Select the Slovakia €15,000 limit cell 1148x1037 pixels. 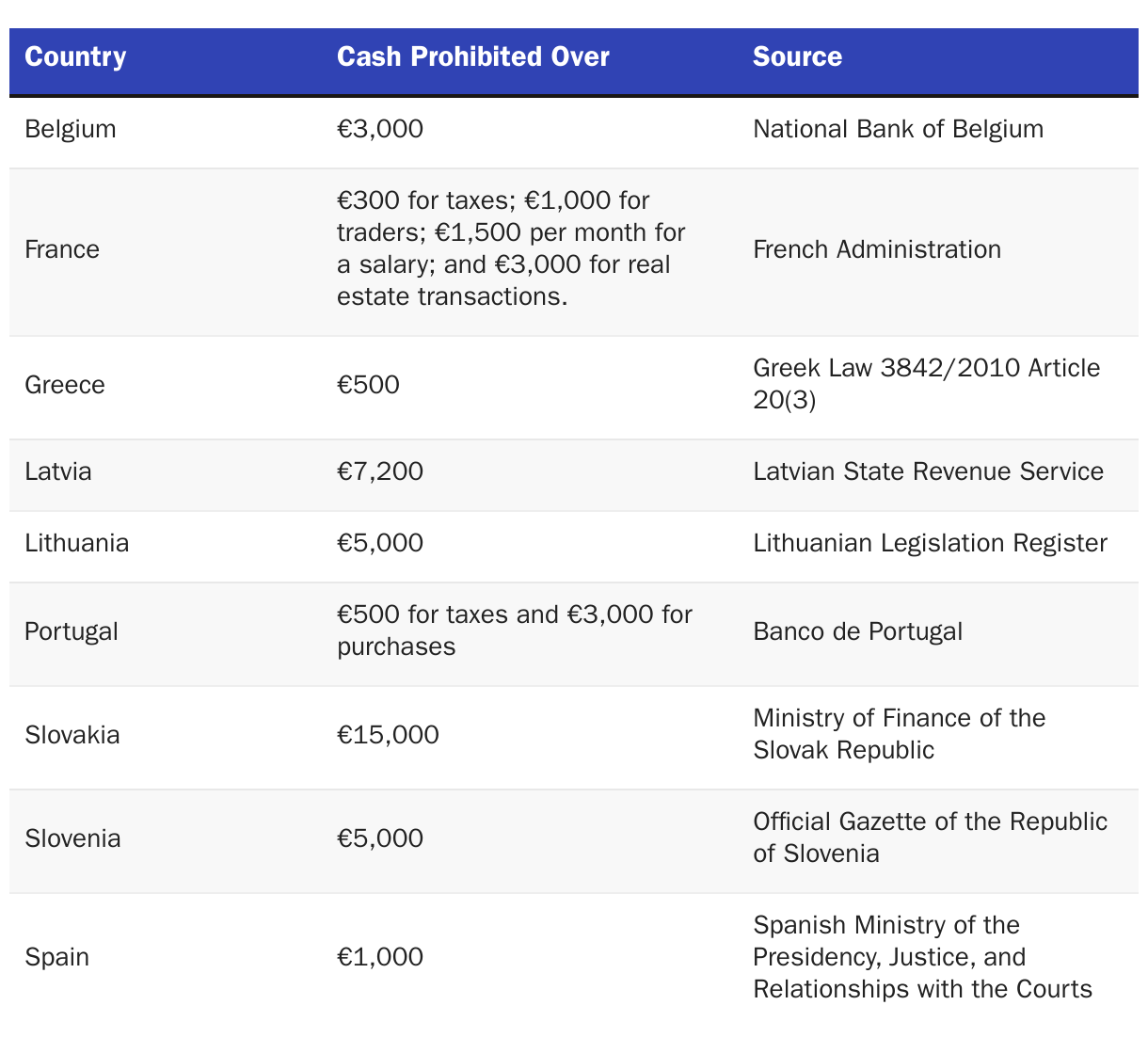[388, 735]
